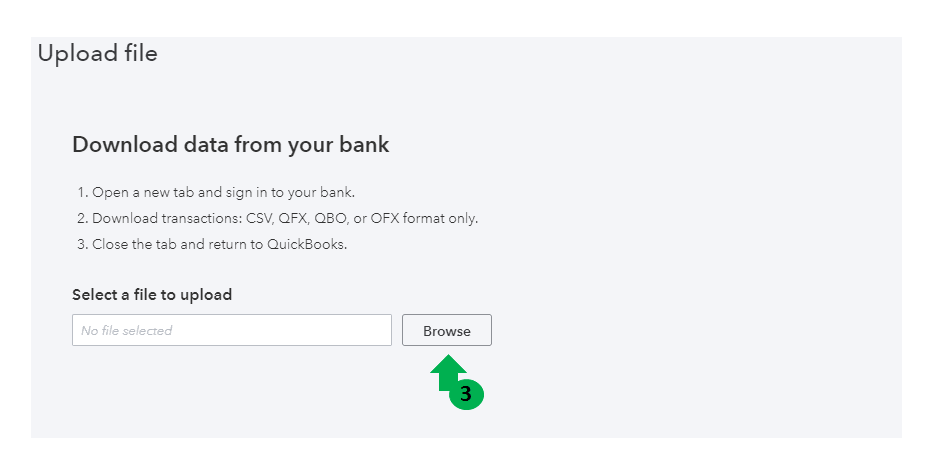Click the 'Upload file' page heading
Viewport: 930px width, 461px height.
click(97, 53)
